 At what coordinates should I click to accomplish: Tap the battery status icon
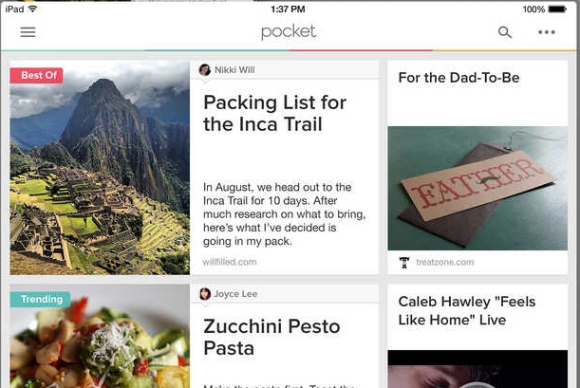(x=557, y=9)
